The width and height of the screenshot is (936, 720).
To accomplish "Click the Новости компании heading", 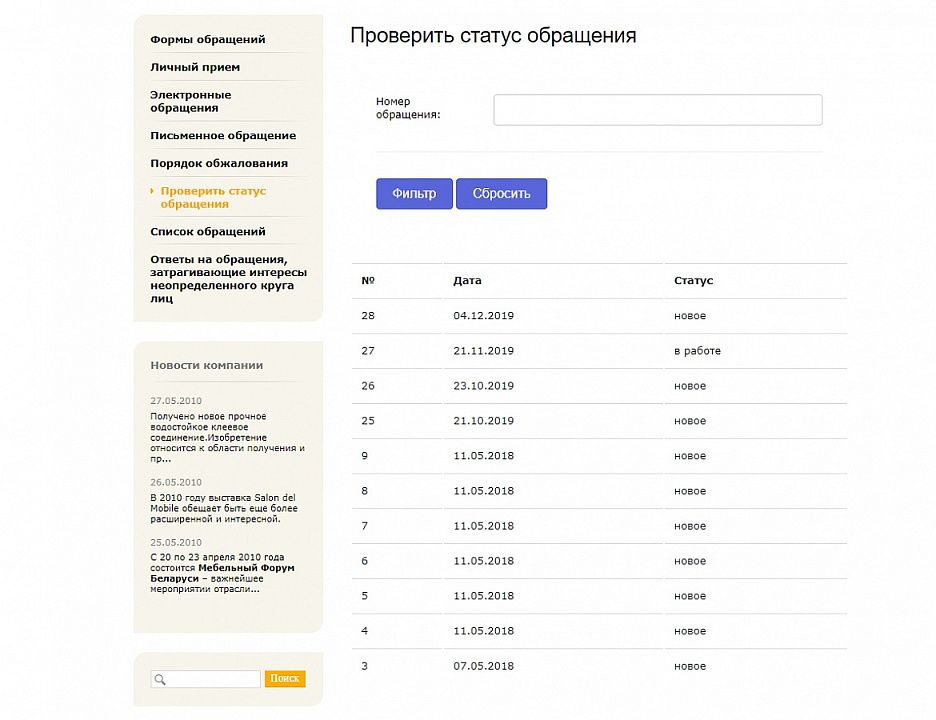I will tap(207, 365).
